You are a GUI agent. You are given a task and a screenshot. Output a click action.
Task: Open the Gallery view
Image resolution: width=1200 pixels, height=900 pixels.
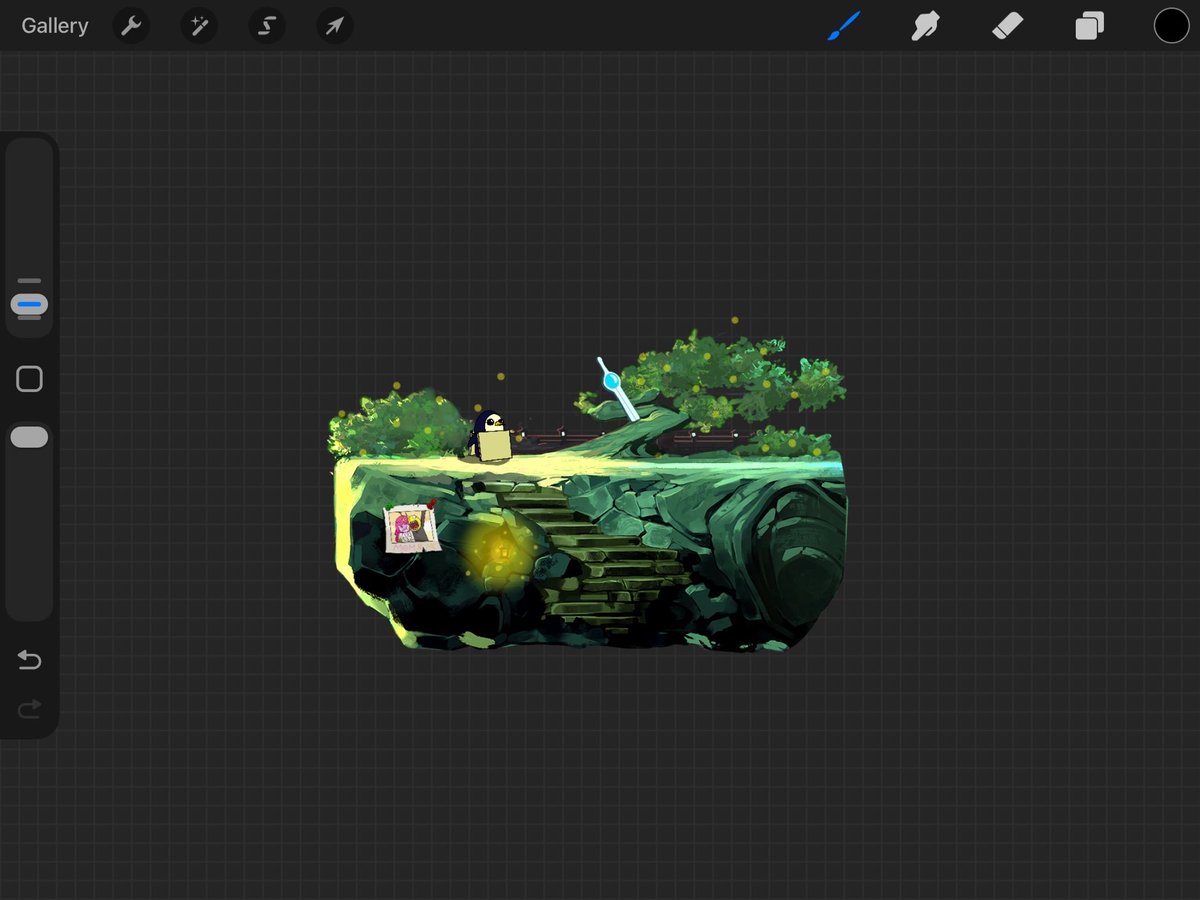click(55, 26)
